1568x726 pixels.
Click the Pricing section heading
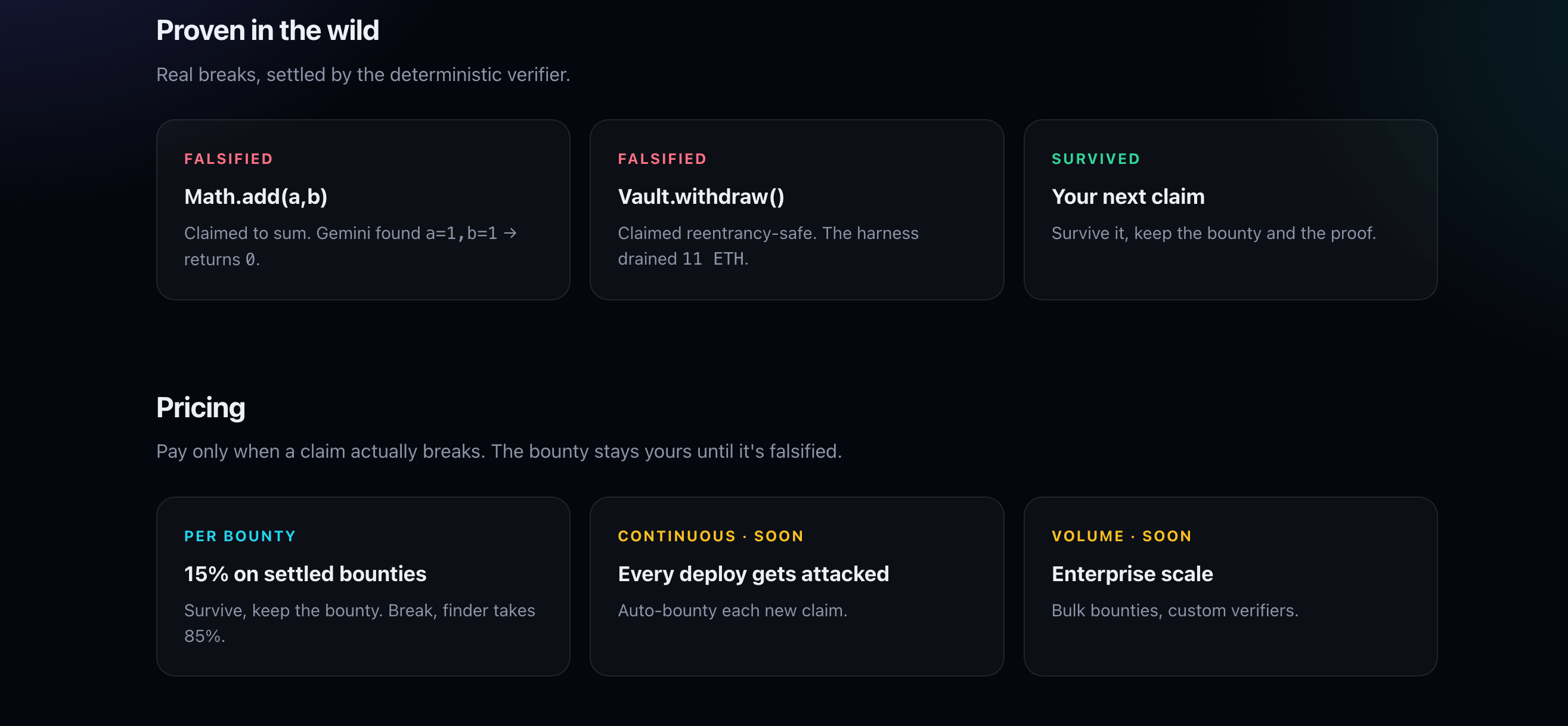point(200,407)
